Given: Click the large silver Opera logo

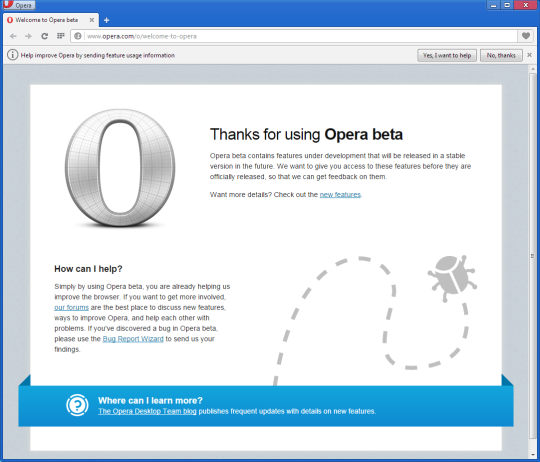Looking at the screenshot, I should 120,168.
